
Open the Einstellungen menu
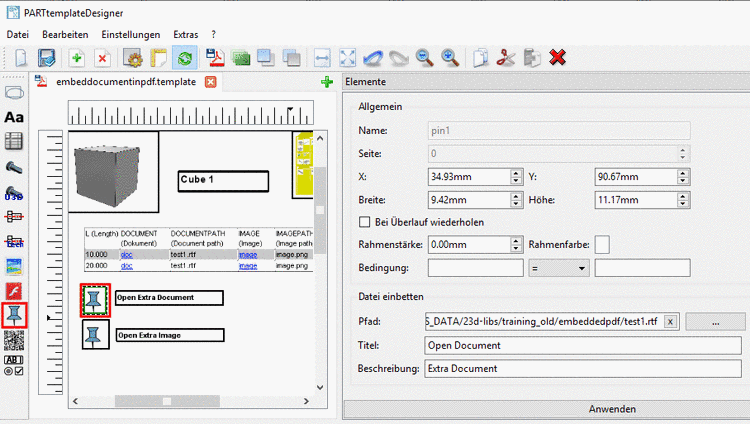tap(131, 34)
